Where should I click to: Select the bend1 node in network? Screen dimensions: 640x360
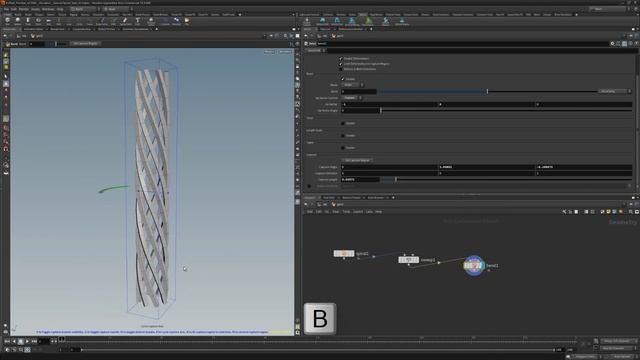coord(474,266)
